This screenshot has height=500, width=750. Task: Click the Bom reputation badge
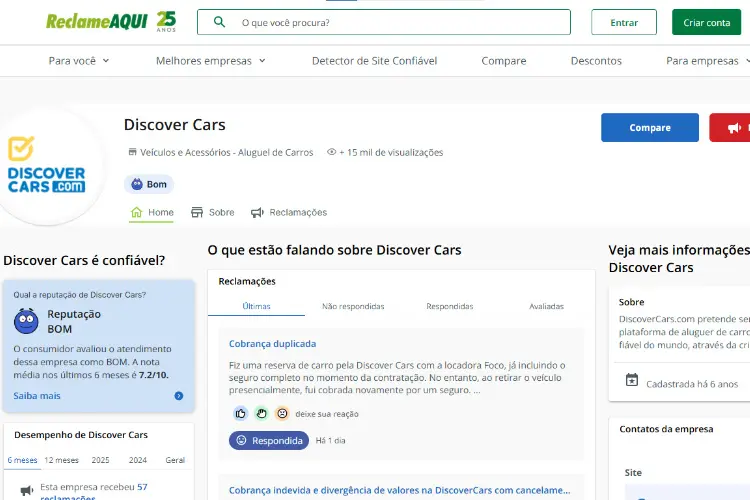[x=149, y=184]
